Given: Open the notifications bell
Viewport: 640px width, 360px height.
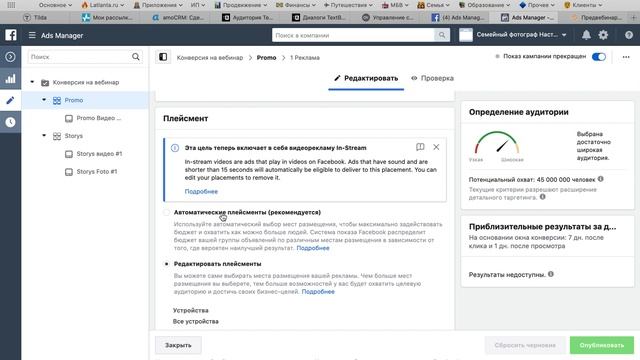Looking at the screenshot, I should point(586,35).
